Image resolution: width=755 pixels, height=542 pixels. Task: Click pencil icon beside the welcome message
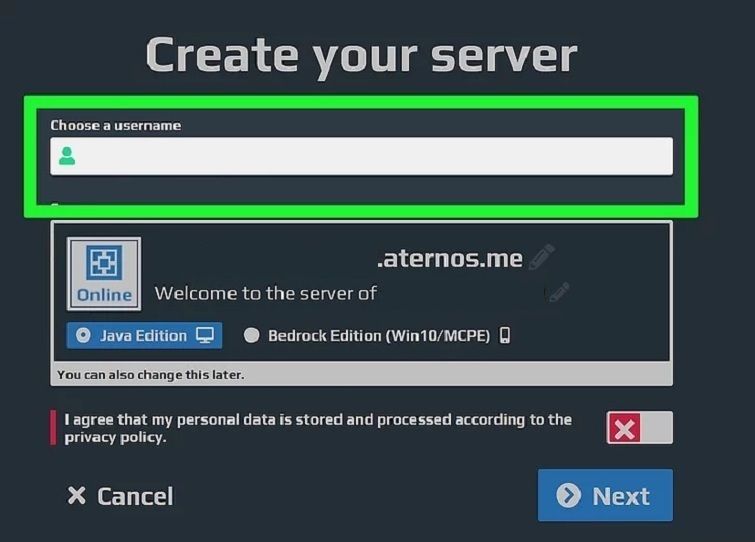pos(558,293)
